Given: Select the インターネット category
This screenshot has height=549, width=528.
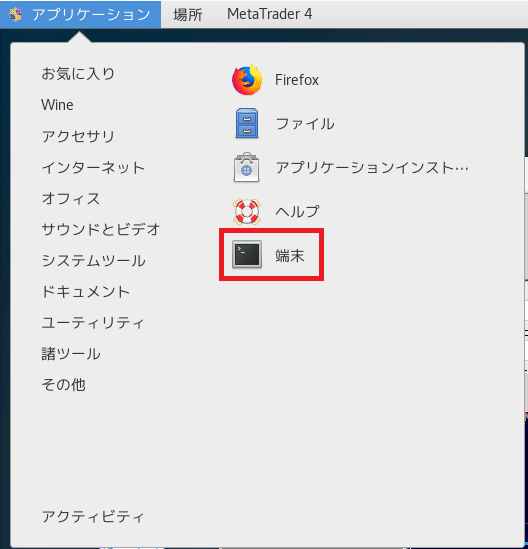Looking at the screenshot, I should 93,167.
